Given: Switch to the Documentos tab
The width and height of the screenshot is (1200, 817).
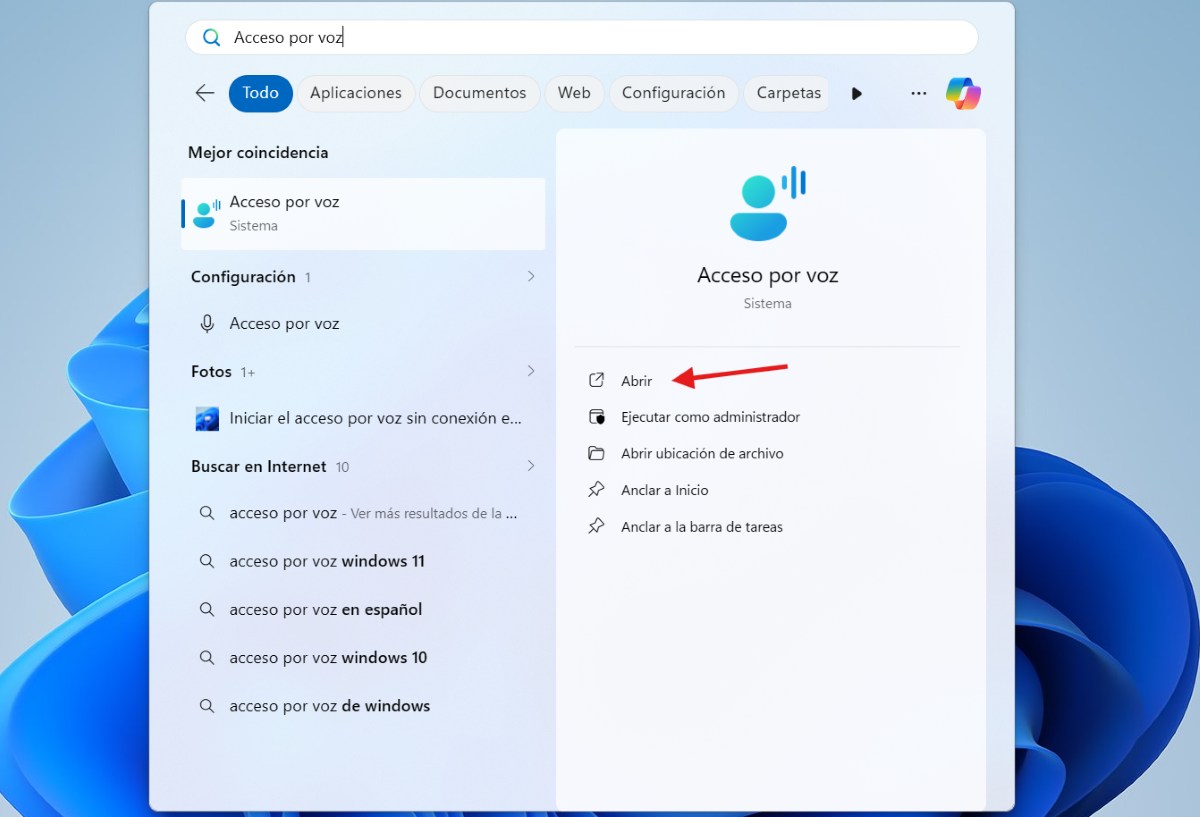Looking at the screenshot, I should (x=479, y=93).
